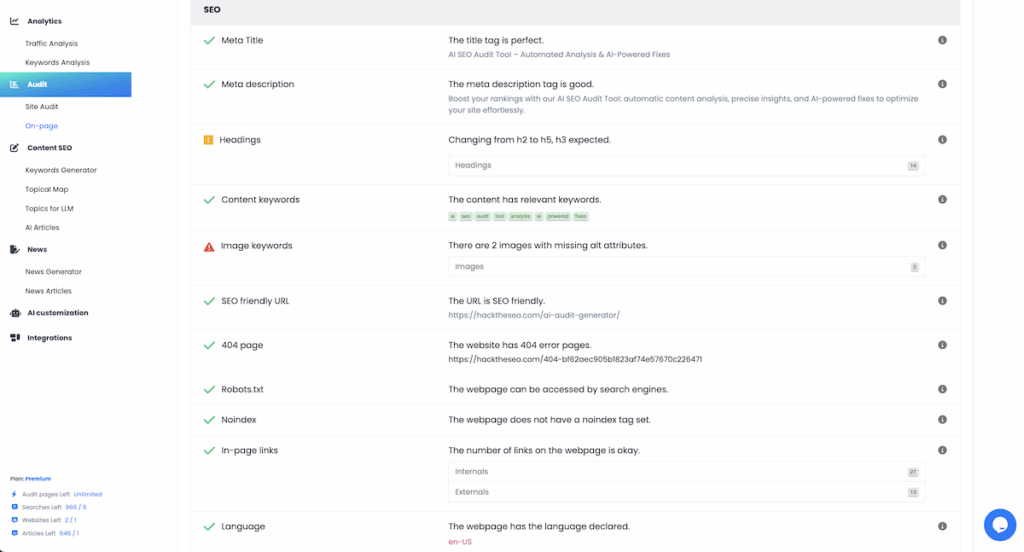Click the green checkmark beside Language
Screen dimensions: 1024x552
[209, 527]
